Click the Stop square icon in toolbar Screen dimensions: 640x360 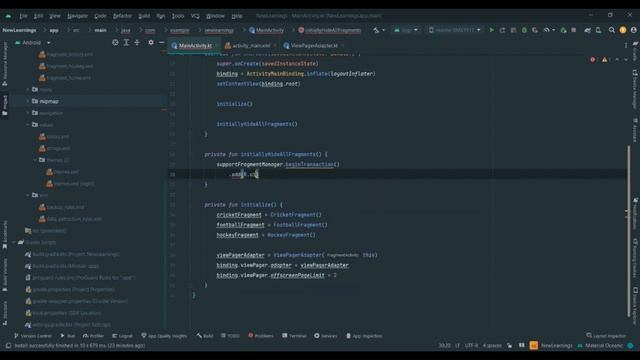(x=573, y=30)
